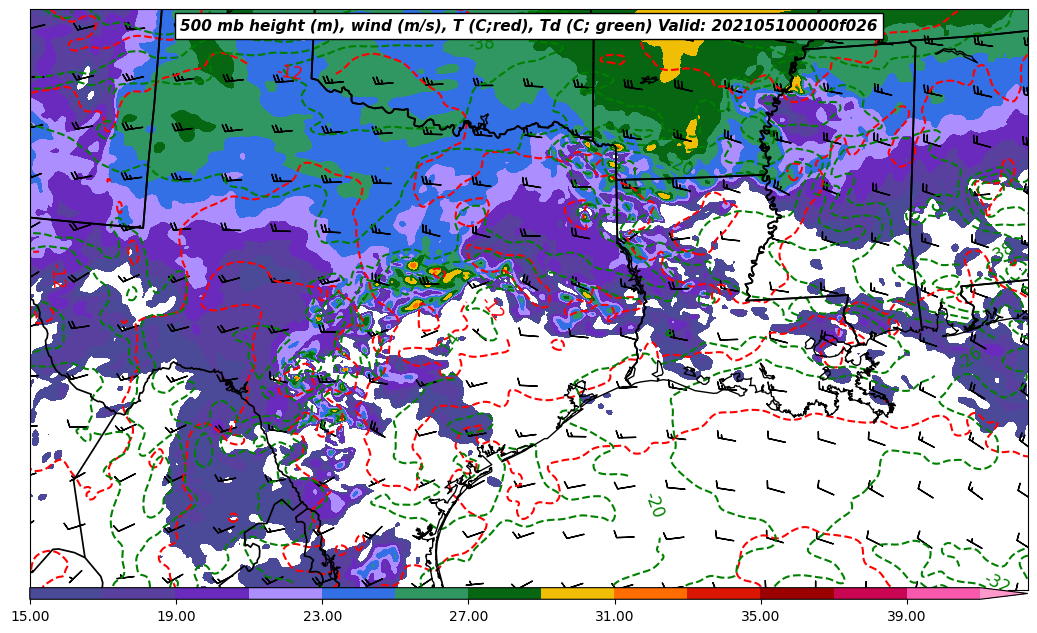The width and height of the screenshot is (1037, 633).
Task: Click the 23.00 colorbar tick label
Action: (322, 617)
